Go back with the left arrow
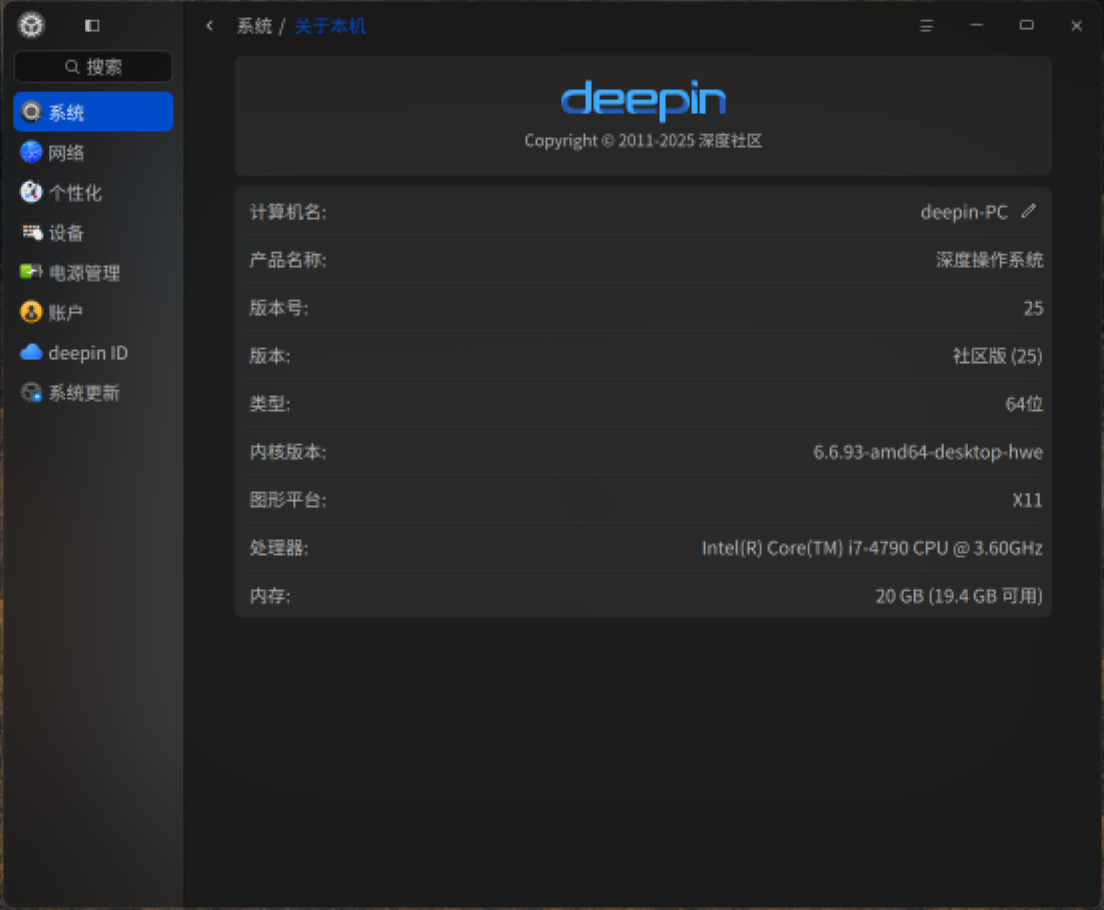1104x910 pixels. (x=209, y=26)
